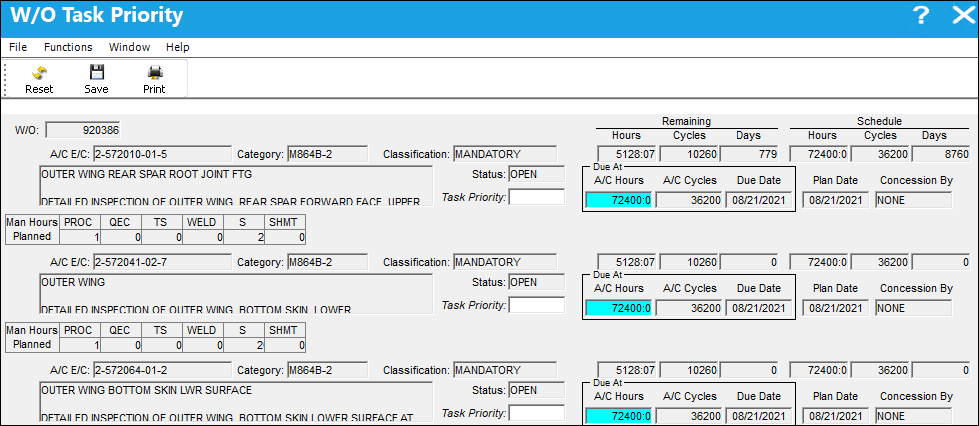This screenshot has height=426, width=979.
Task: Open the File menu
Action: [x=18, y=47]
